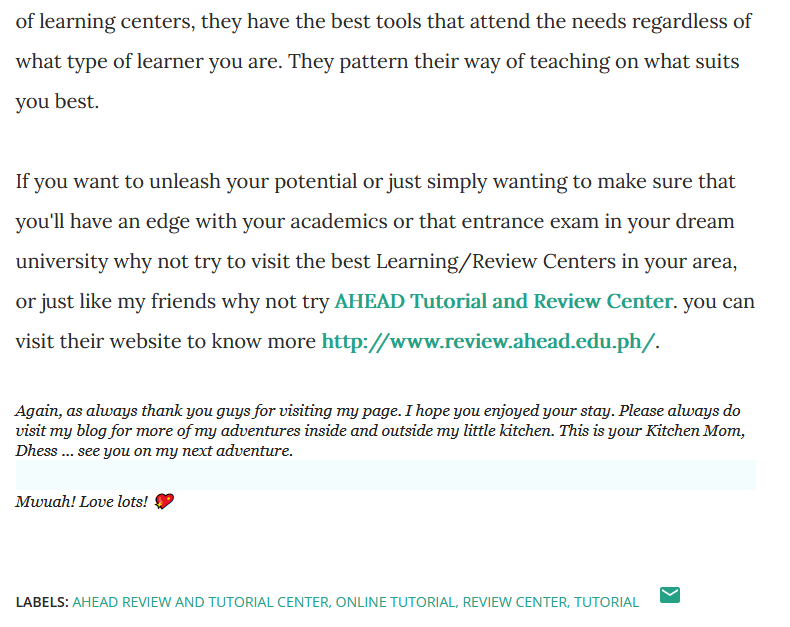Click the 'If you want to unleash' line

pyautogui.click(x=375, y=181)
